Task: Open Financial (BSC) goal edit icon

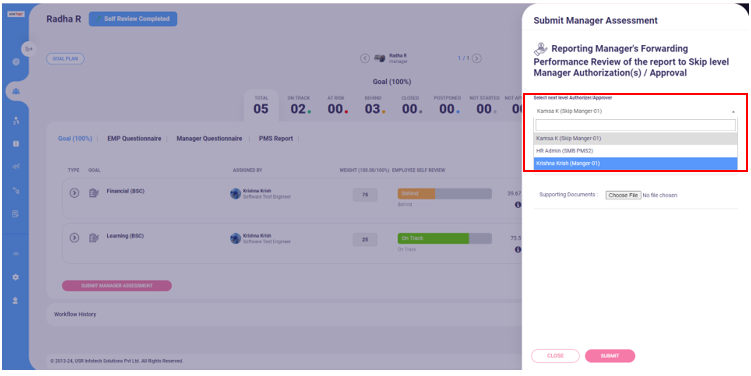Action: click(x=94, y=193)
